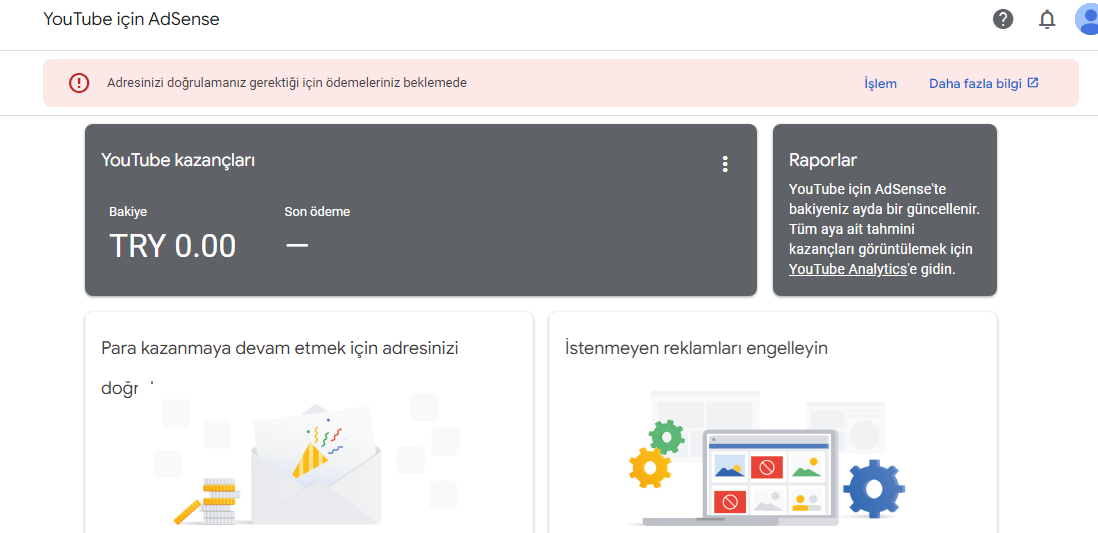Viewport: 1098px width, 533px height.
Task: Click the TRY 0.00 balance value
Action: pyautogui.click(x=172, y=246)
